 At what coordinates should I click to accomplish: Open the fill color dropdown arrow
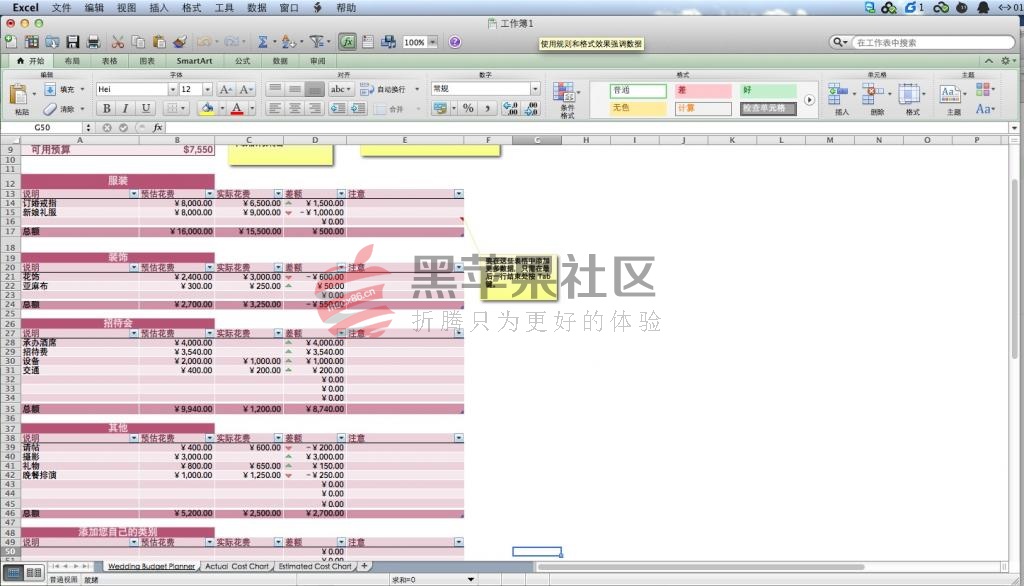tap(222, 108)
